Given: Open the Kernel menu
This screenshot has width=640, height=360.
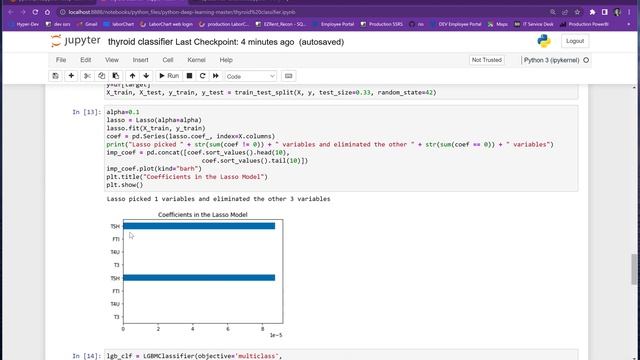Looking at the screenshot, I should pos(196,60).
